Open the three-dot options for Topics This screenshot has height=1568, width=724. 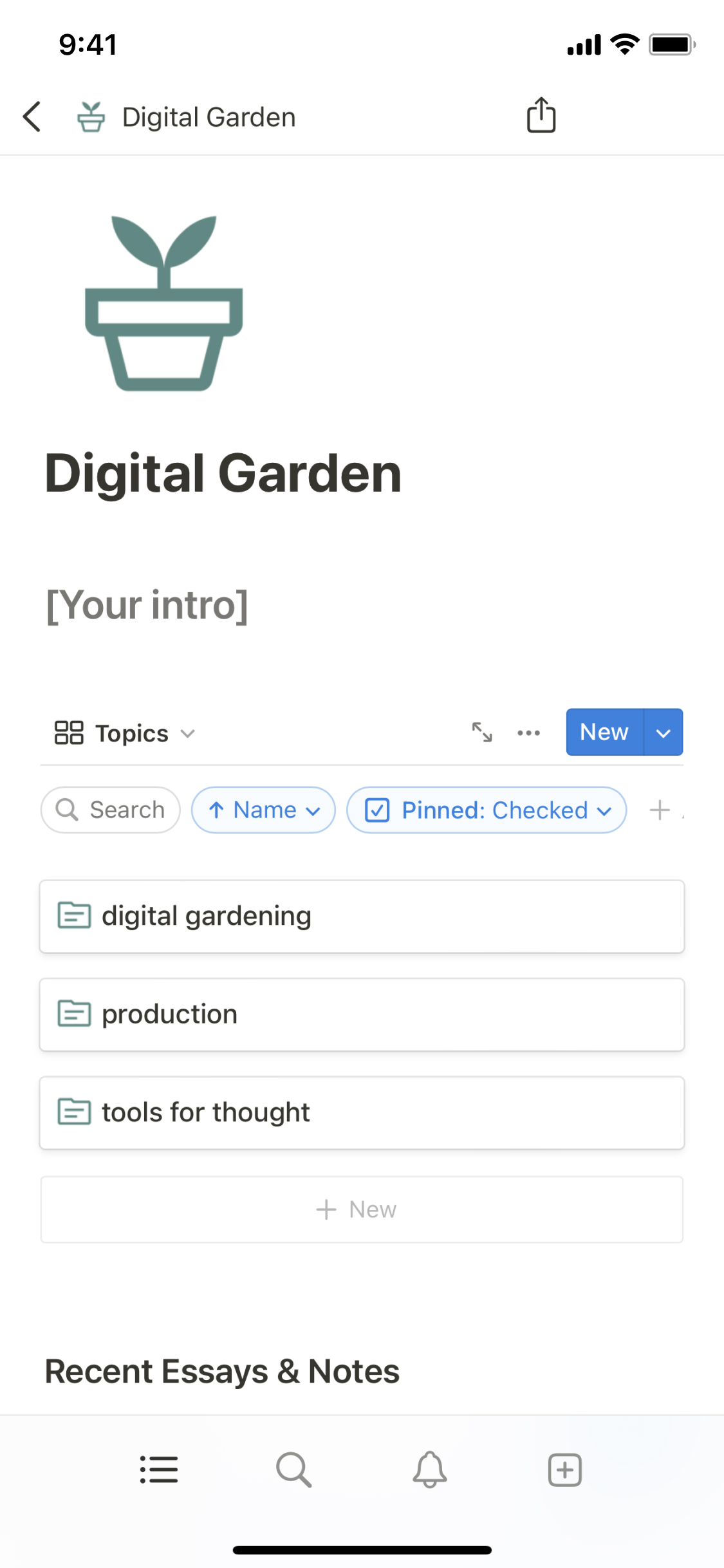pos(529,733)
